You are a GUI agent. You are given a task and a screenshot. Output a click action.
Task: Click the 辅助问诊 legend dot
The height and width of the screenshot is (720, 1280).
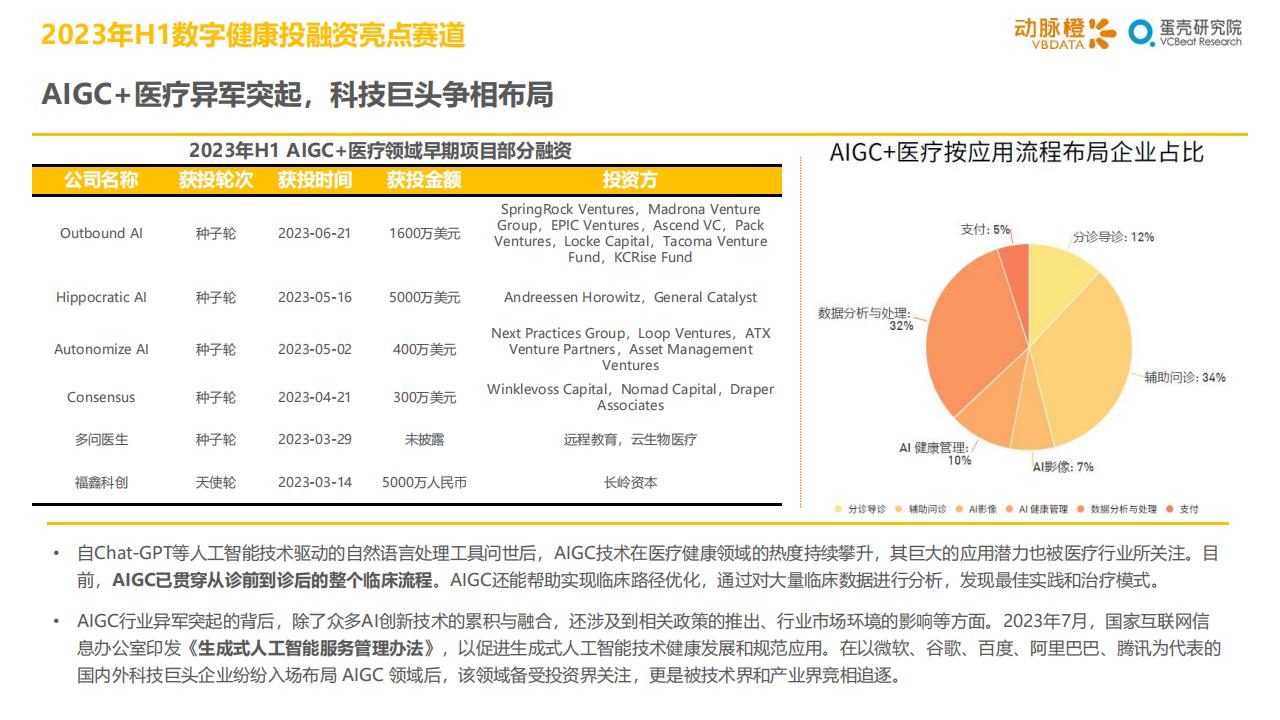pyautogui.click(x=899, y=509)
